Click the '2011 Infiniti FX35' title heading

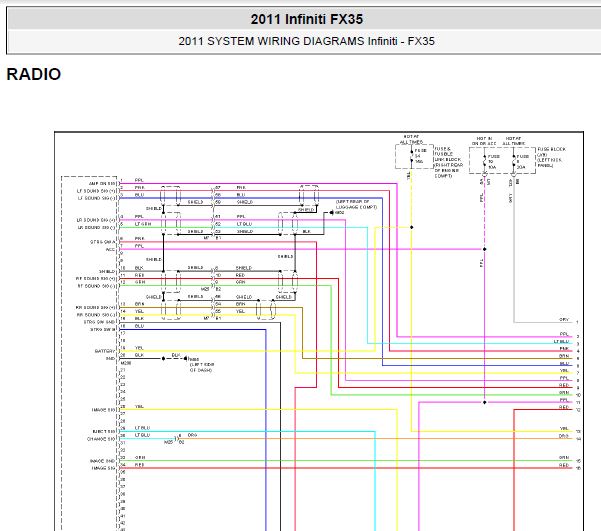coord(307,19)
